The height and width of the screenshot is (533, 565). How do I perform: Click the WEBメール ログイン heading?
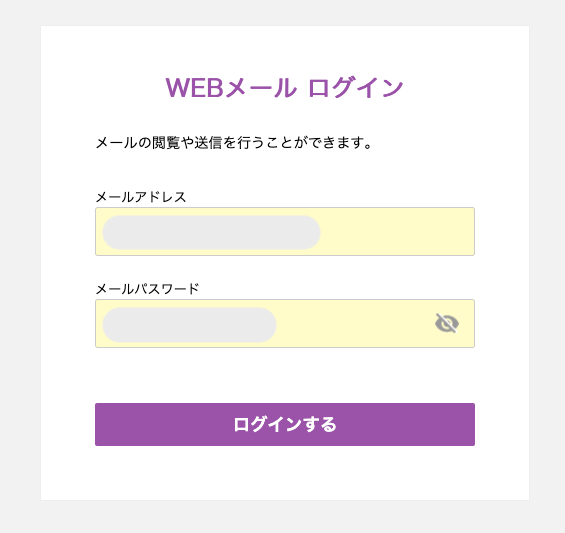[284, 88]
